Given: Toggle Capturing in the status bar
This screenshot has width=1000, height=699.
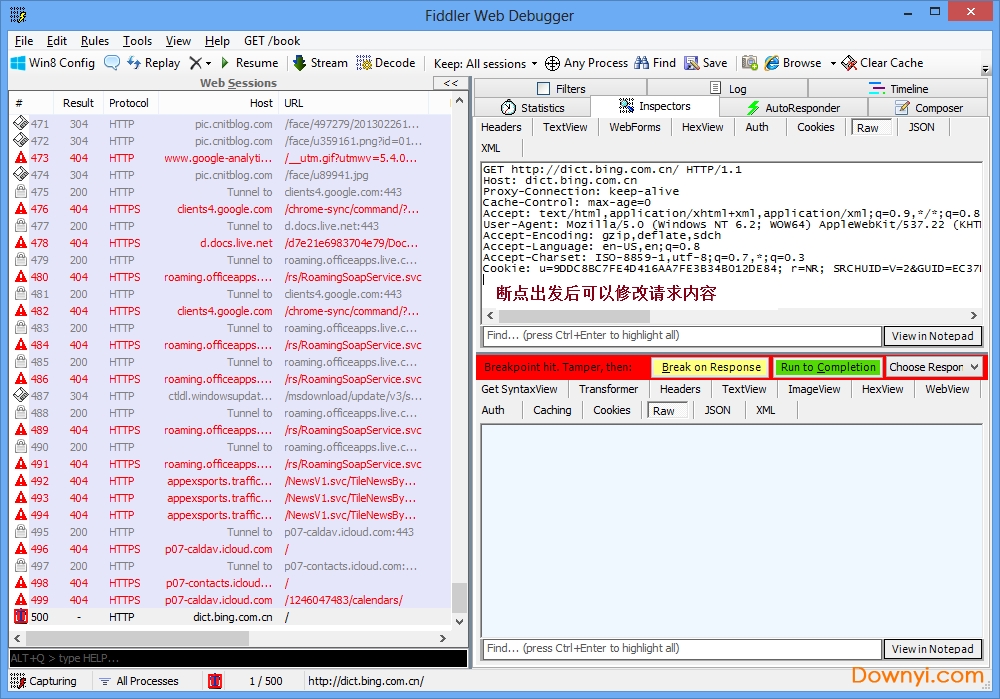Looking at the screenshot, I should tap(43, 681).
